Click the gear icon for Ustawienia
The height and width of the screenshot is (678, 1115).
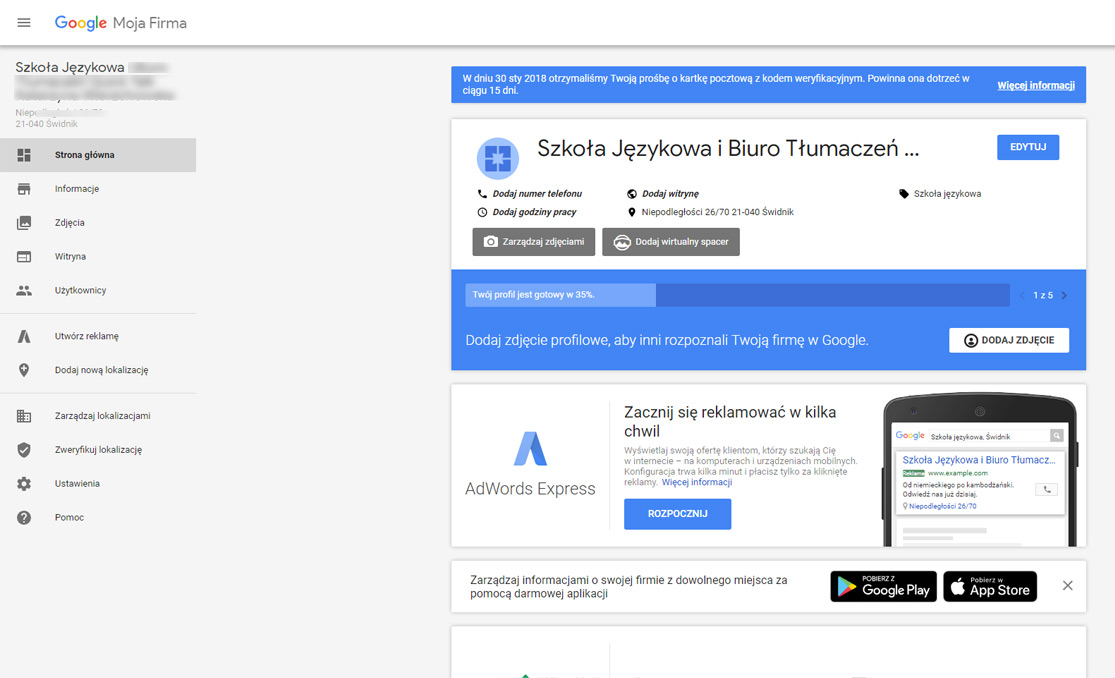[x=24, y=484]
